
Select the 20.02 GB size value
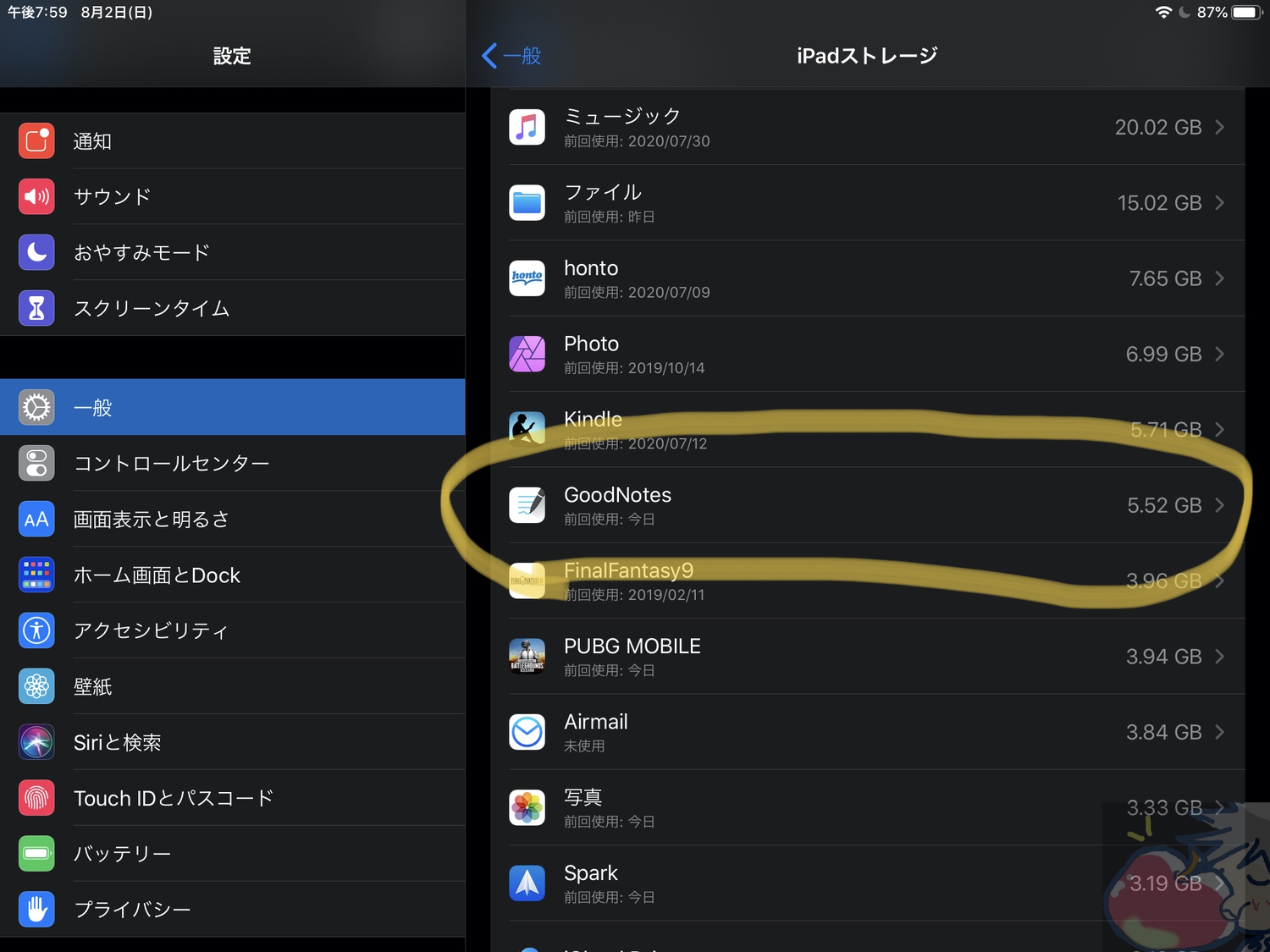click(1158, 127)
